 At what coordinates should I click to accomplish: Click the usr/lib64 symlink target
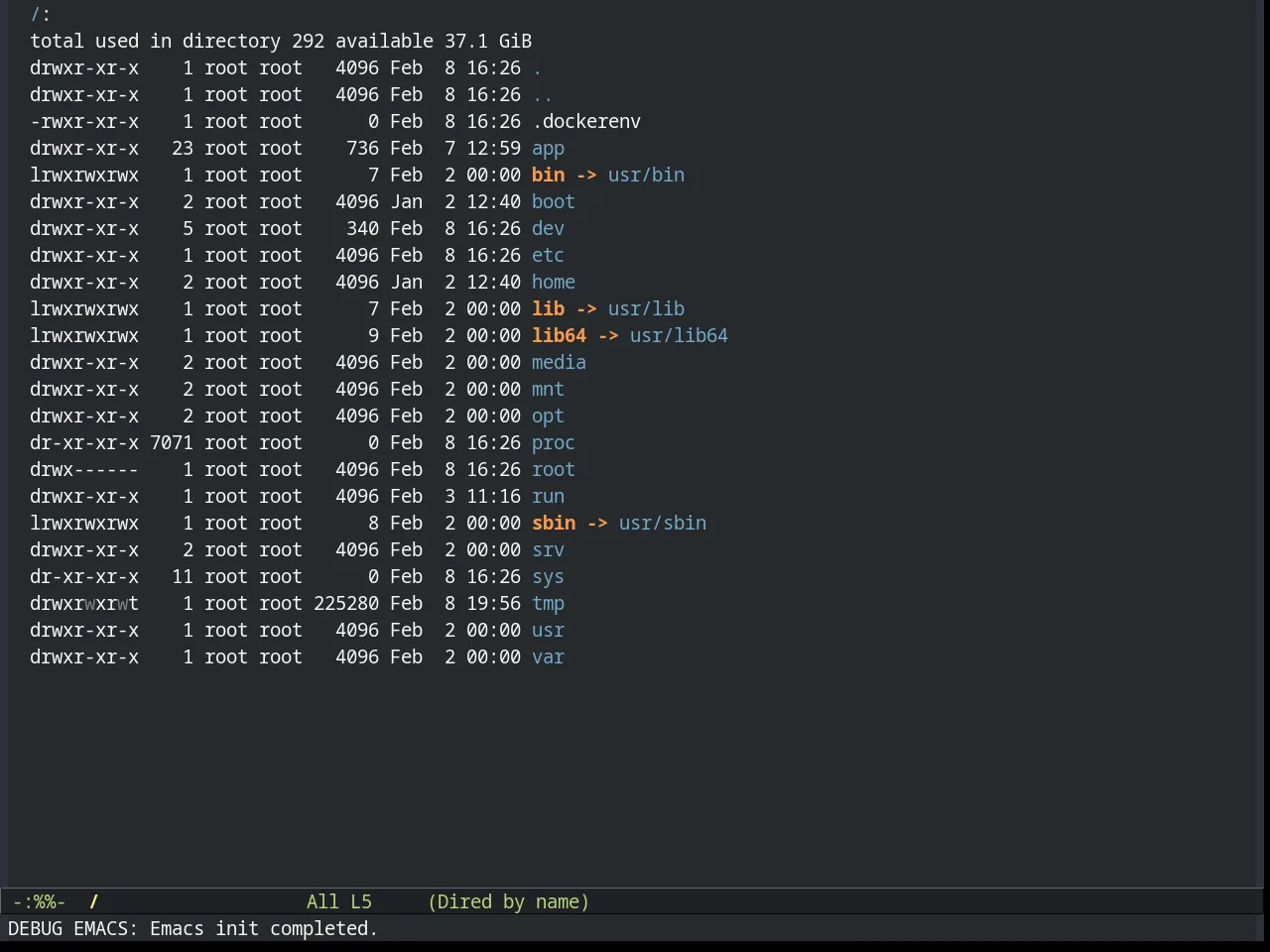click(x=679, y=336)
